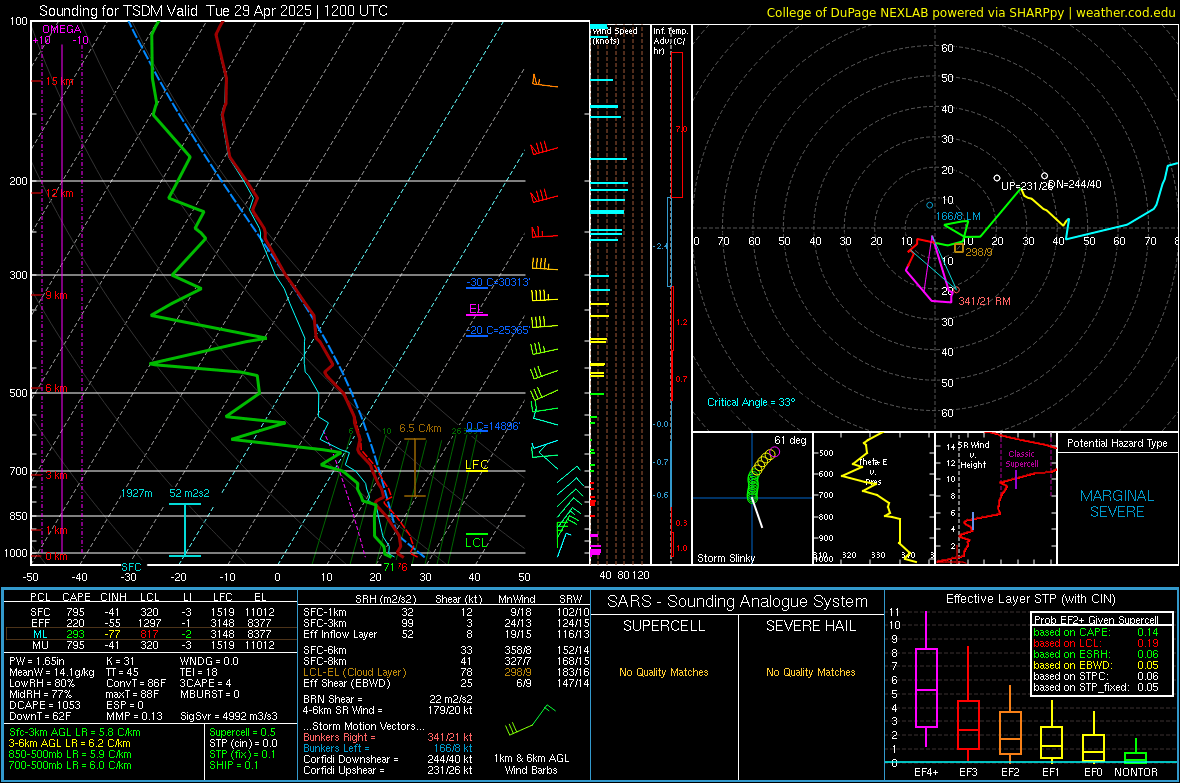Viewport: 1180px width, 783px height.
Task: Click No Quality Matches under SEVERE HAIL
Action: click(x=810, y=672)
